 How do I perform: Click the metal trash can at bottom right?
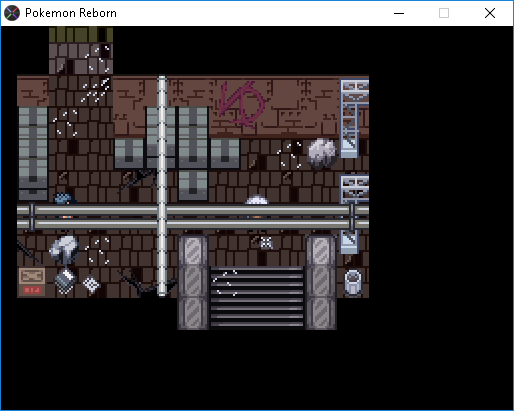[352, 283]
